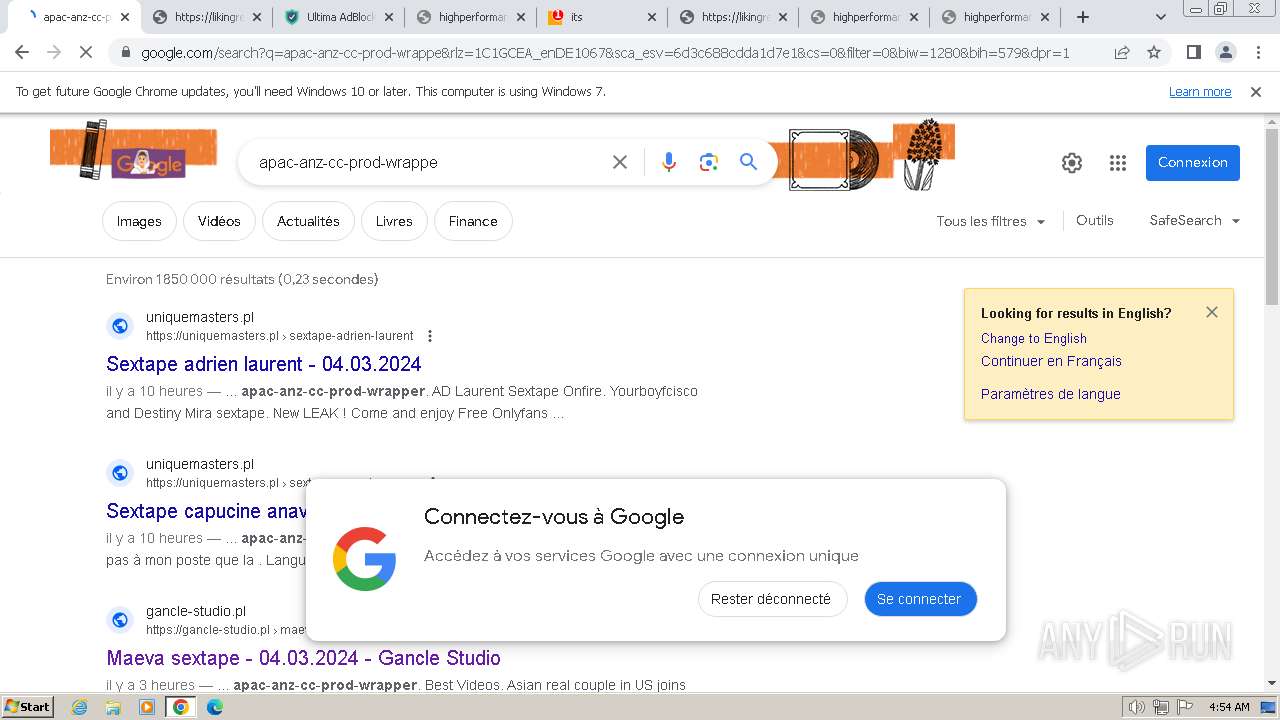Image resolution: width=1280 pixels, height=720 pixels.
Task: Open Chrome profile avatar
Action: coord(1226,53)
